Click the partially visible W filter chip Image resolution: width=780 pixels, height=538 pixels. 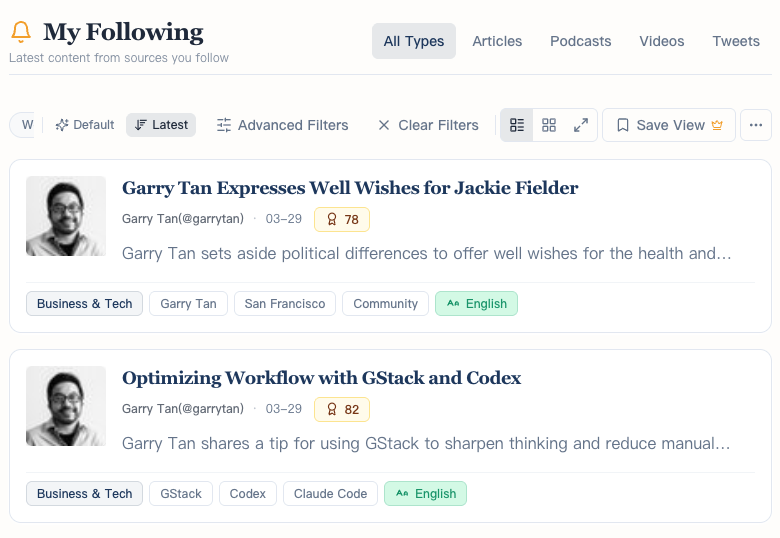[22, 125]
